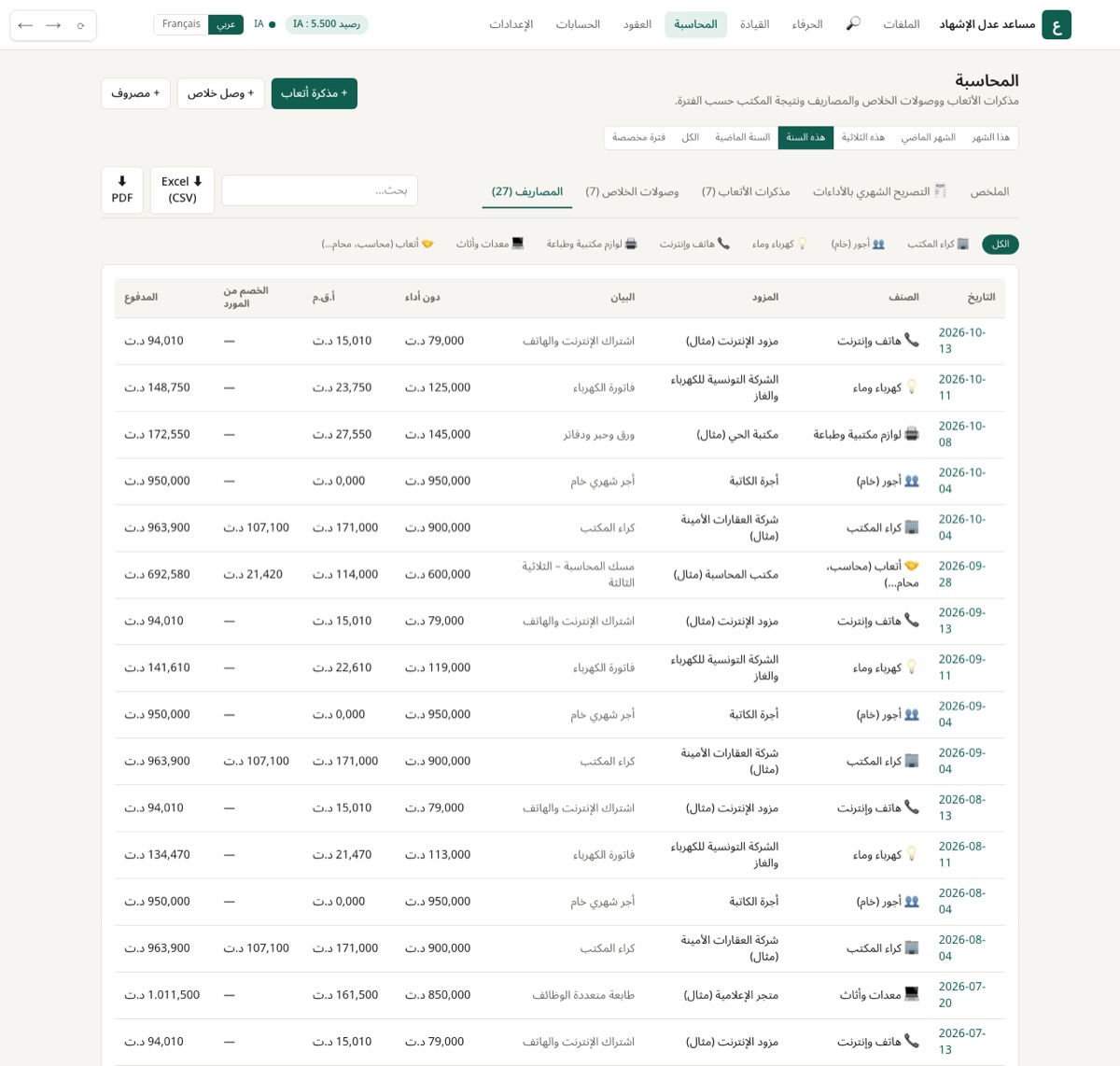This screenshot has width=1120, height=1066.
Task: Select the الشهر الماضي period filter
Action: [928, 137]
